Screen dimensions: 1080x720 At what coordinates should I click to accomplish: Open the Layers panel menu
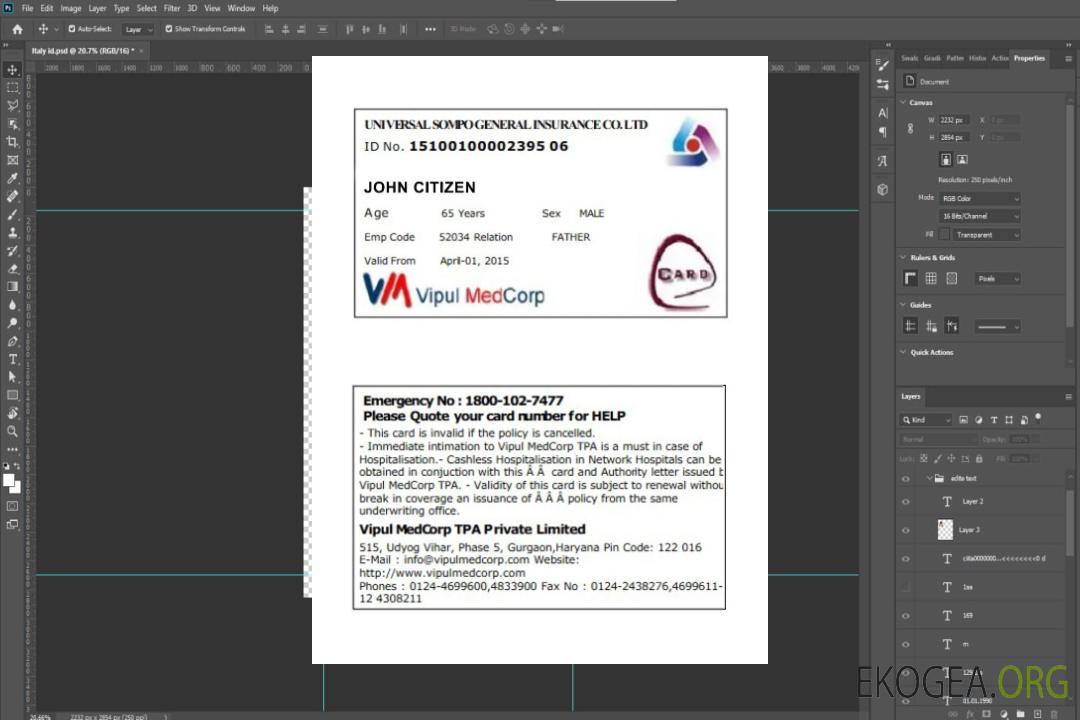(1068, 397)
